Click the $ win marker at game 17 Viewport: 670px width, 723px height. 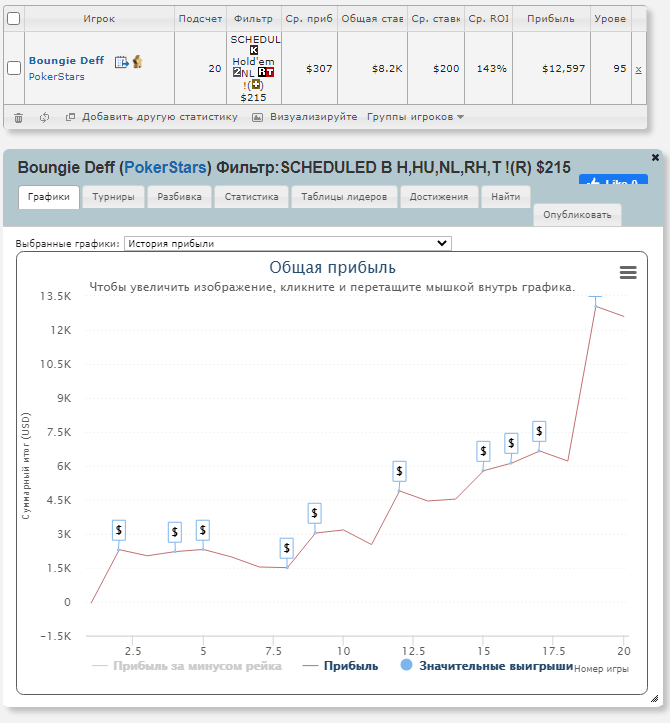tap(539, 431)
